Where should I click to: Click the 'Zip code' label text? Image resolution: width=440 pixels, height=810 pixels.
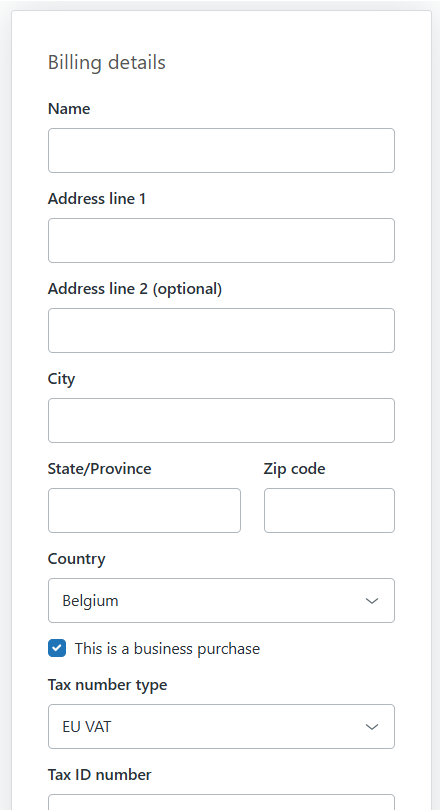294,469
